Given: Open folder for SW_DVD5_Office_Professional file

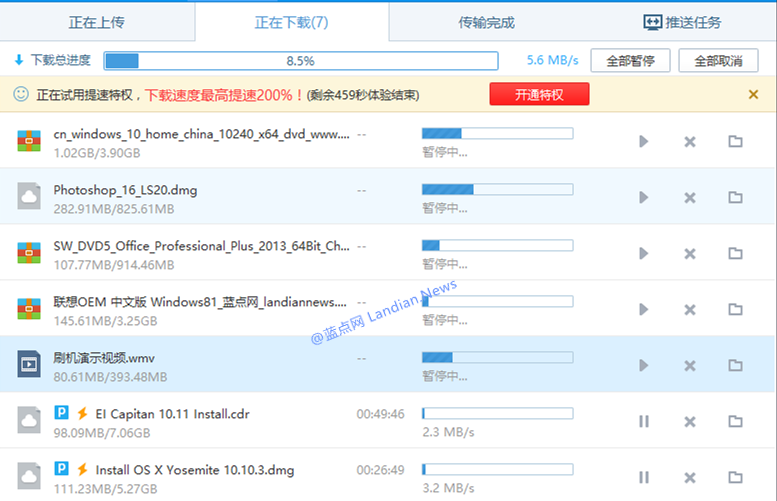Looking at the screenshot, I should click(735, 253).
